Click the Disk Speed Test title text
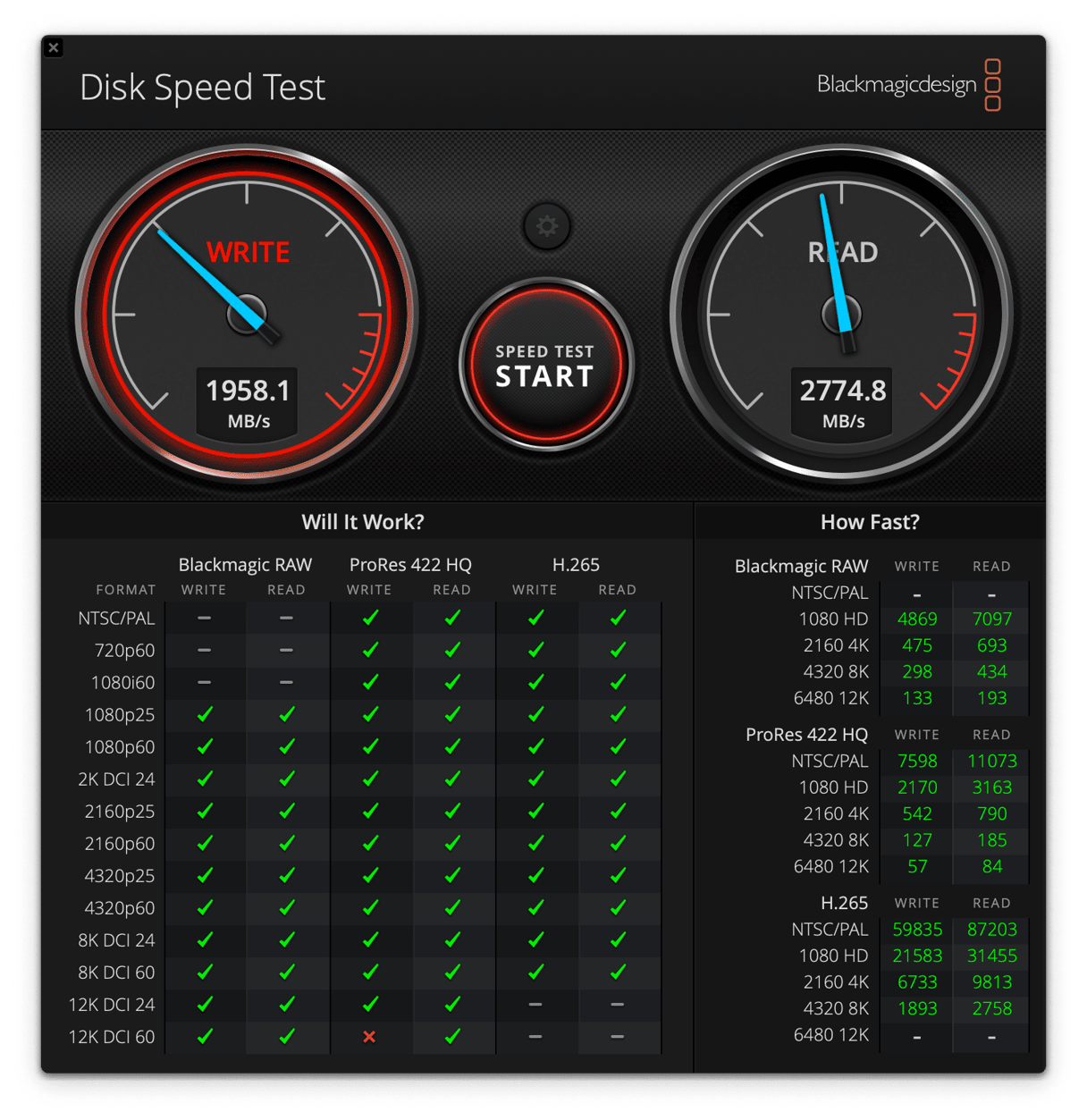 202,88
